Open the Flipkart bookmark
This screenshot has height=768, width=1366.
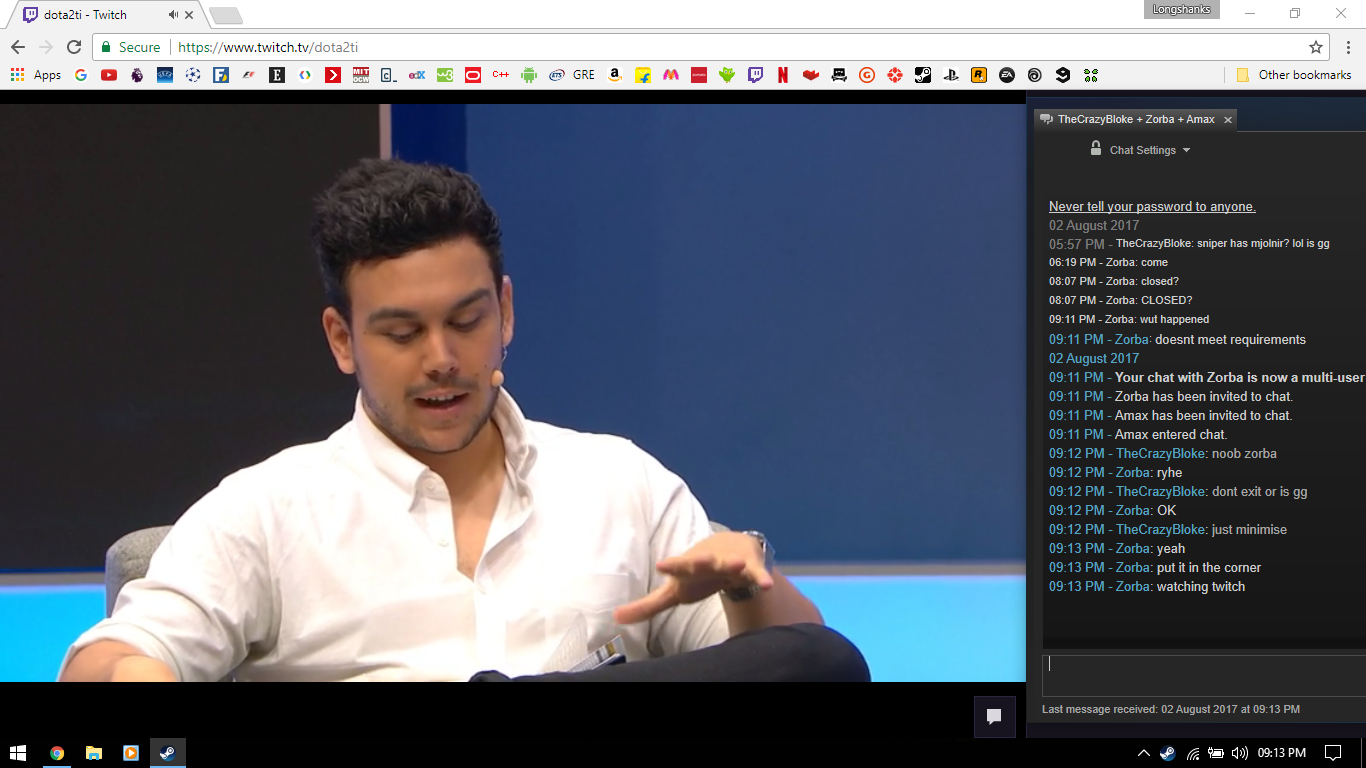tap(643, 75)
